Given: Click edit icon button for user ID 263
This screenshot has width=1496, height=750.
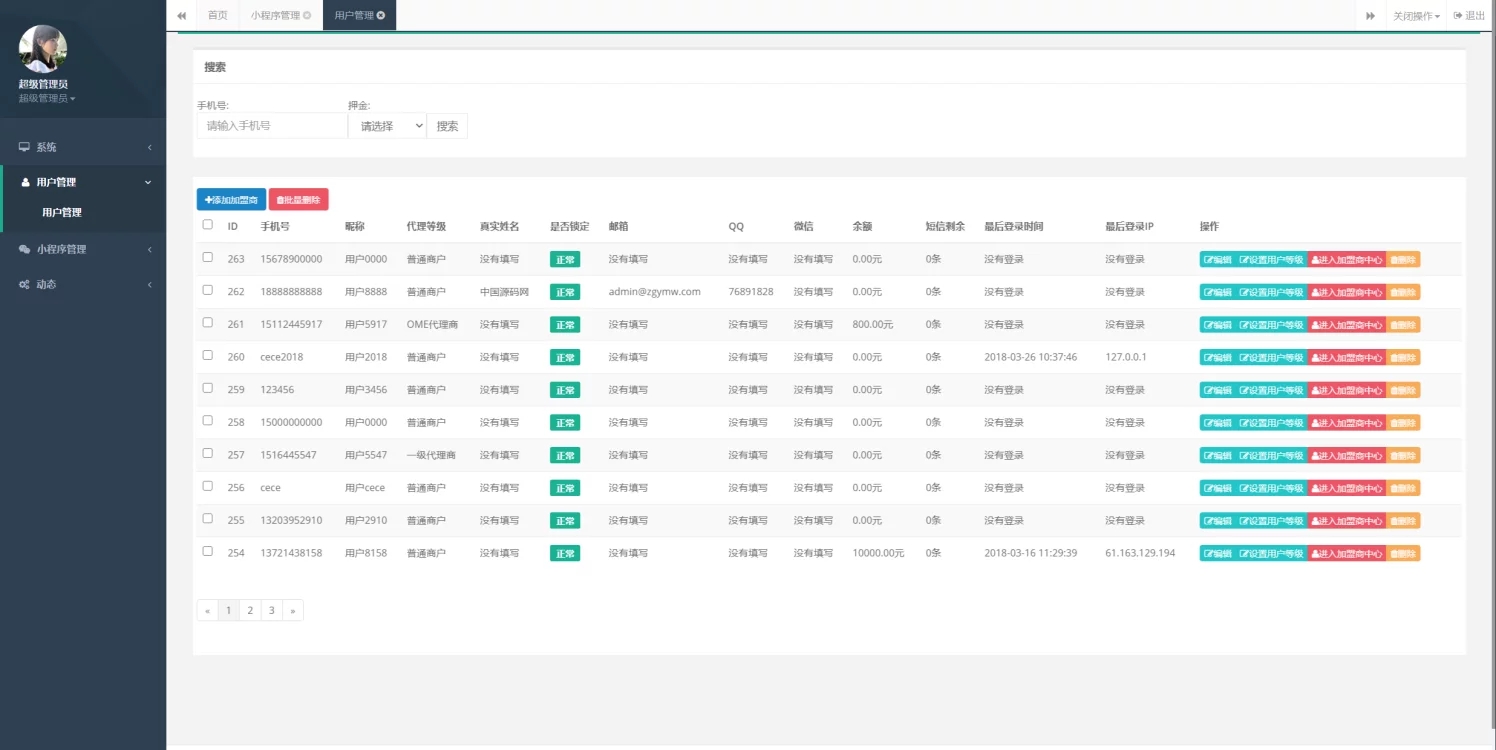Looking at the screenshot, I should pos(1217,260).
